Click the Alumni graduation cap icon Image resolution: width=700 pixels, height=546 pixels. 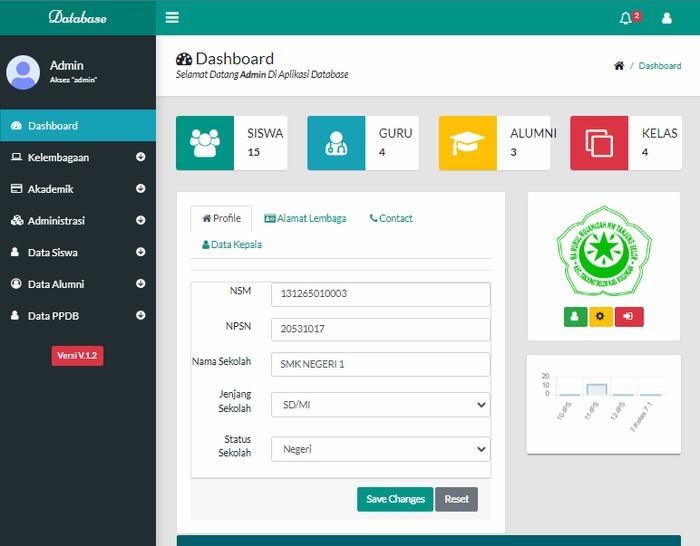coord(467,143)
